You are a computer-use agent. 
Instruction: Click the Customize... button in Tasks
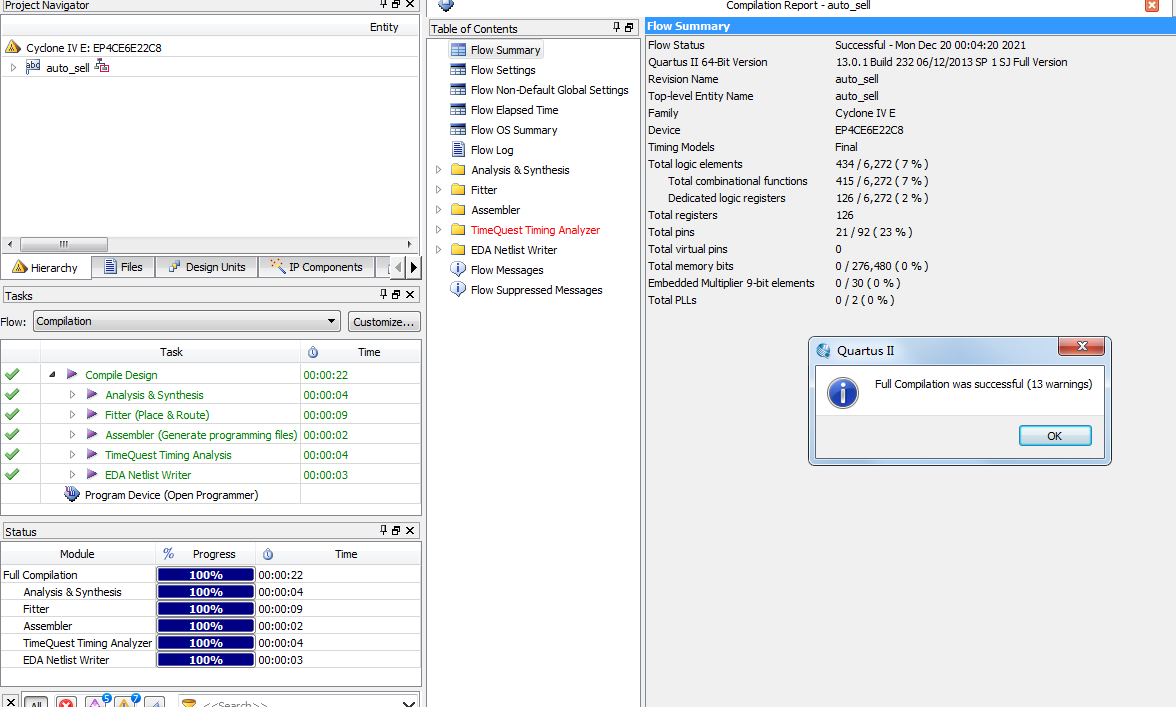[383, 322]
